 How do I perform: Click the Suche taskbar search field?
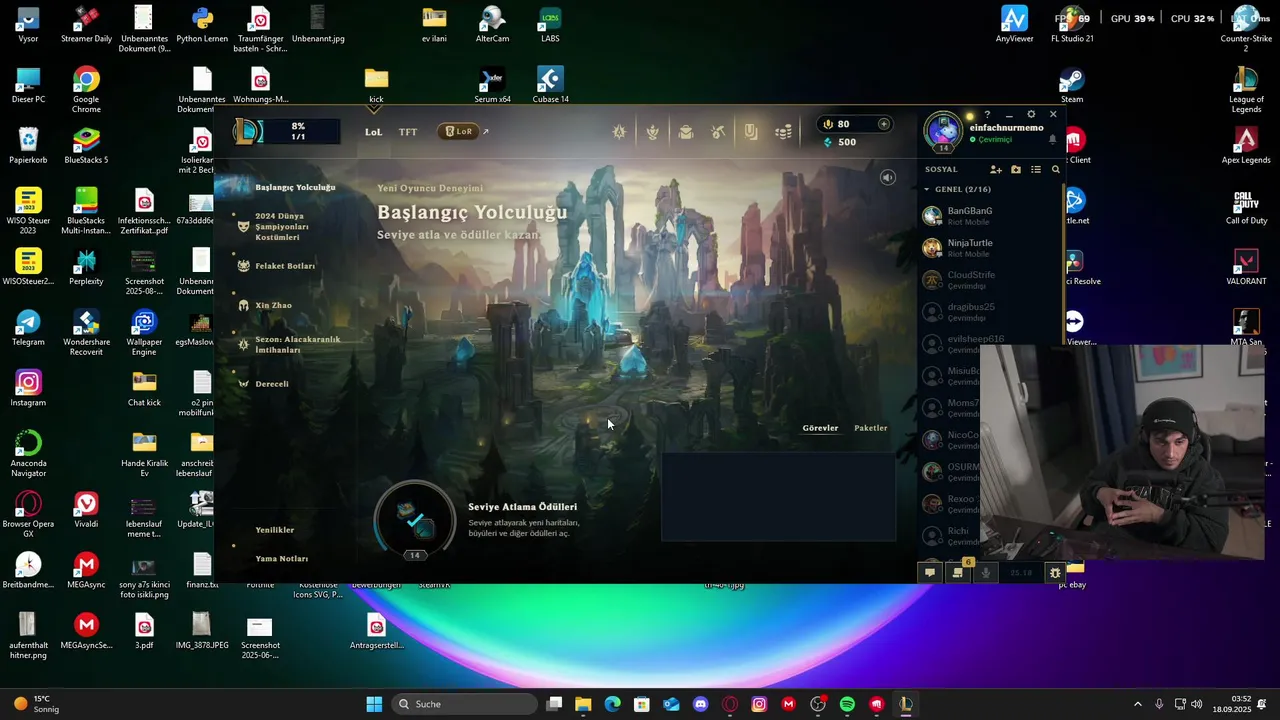click(465, 704)
